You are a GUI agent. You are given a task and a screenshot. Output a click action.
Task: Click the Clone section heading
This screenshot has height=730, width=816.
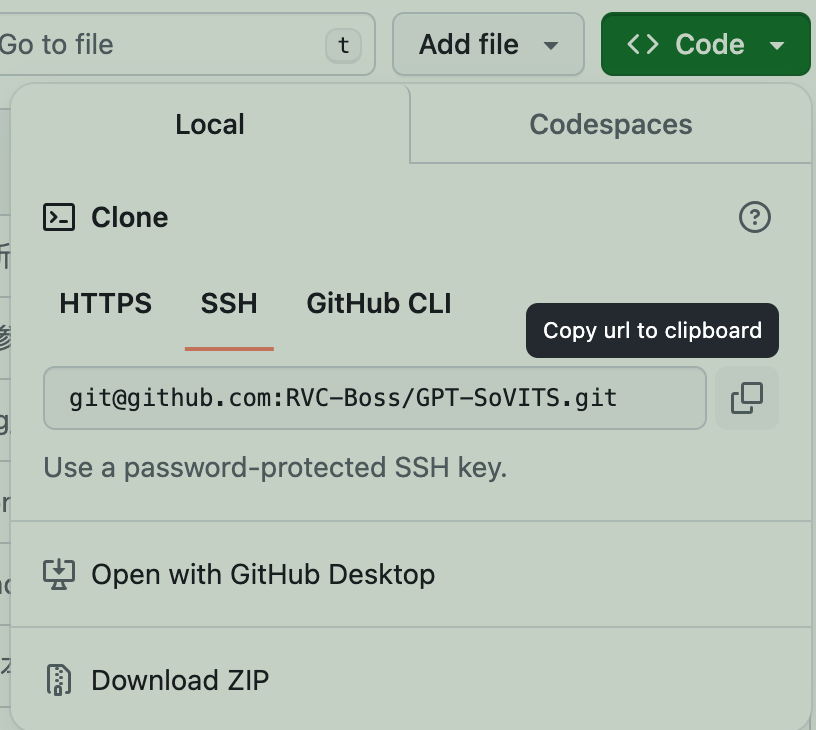coord(129,217)
